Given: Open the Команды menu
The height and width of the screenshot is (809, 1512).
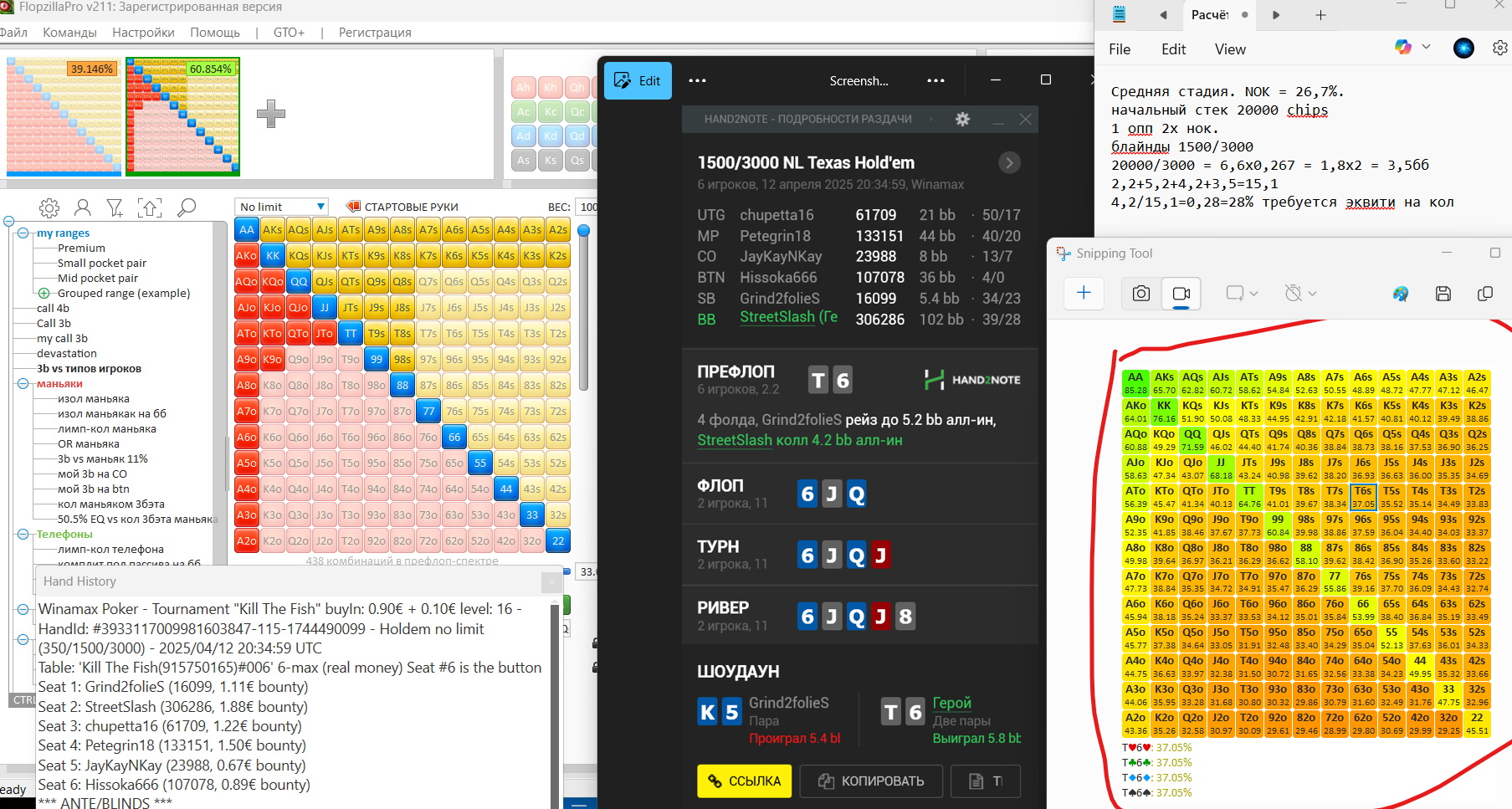Looking at the screenshot, I should [x=69, y=32].
